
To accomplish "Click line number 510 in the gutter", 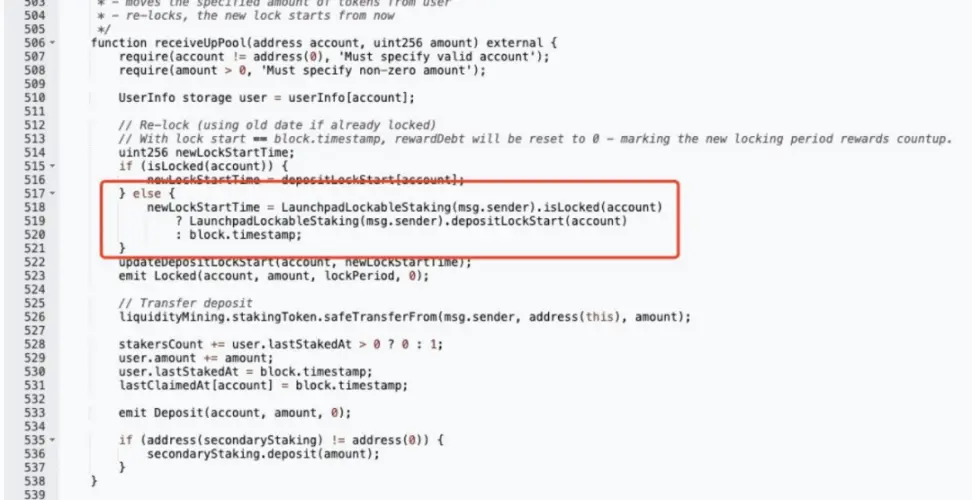I will coord(34,98).
